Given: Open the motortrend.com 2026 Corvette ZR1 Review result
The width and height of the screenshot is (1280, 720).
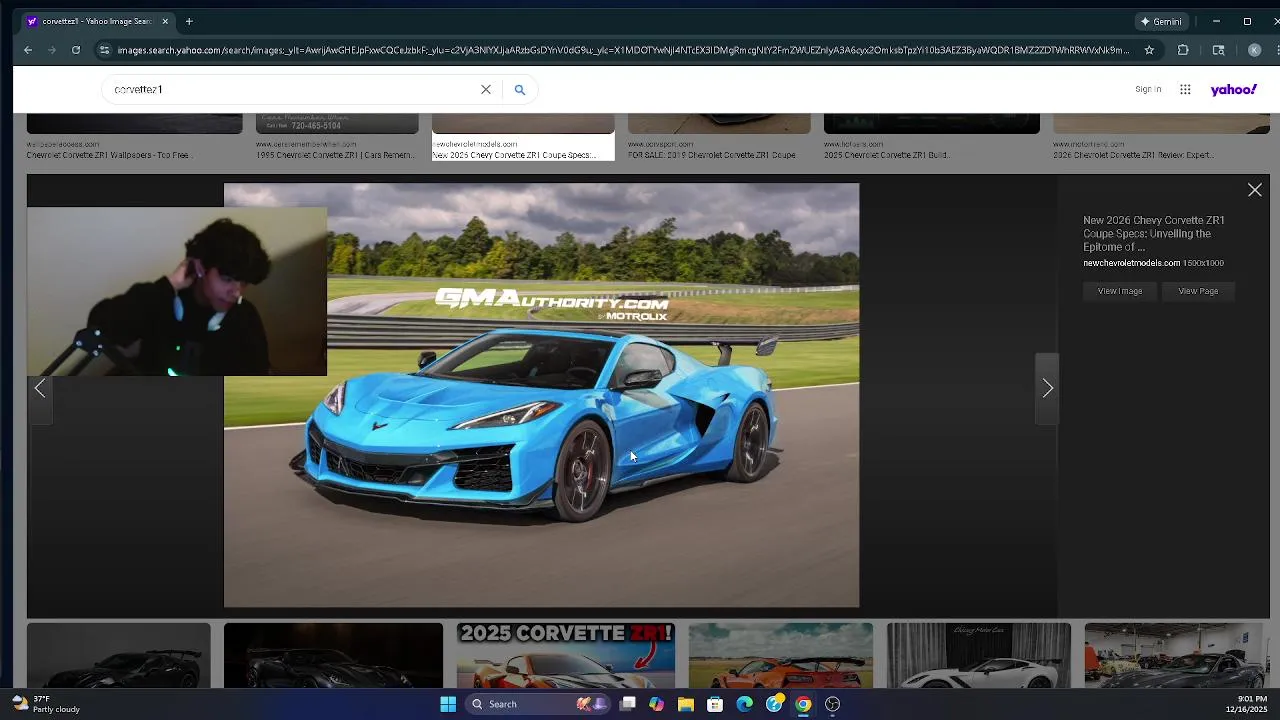Looking at the screenshot, I should click(1161, 137).
